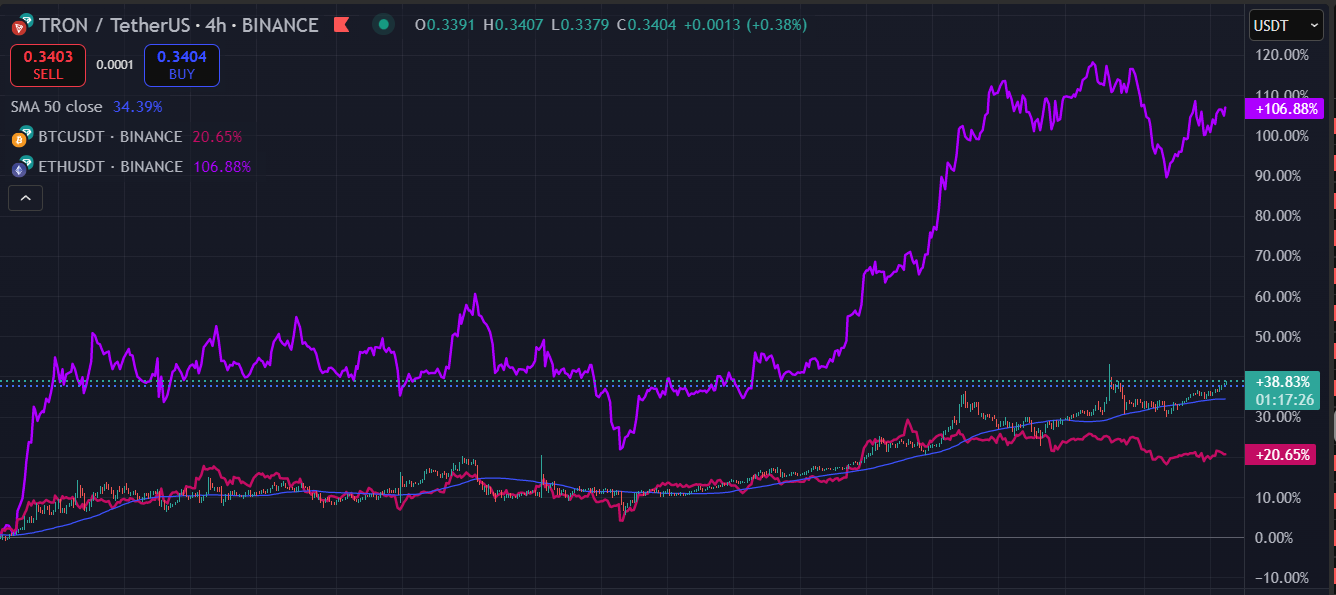The image size is (1336, 595).
Task: Click the L0.3379 low value
Action: pos(578,24)
